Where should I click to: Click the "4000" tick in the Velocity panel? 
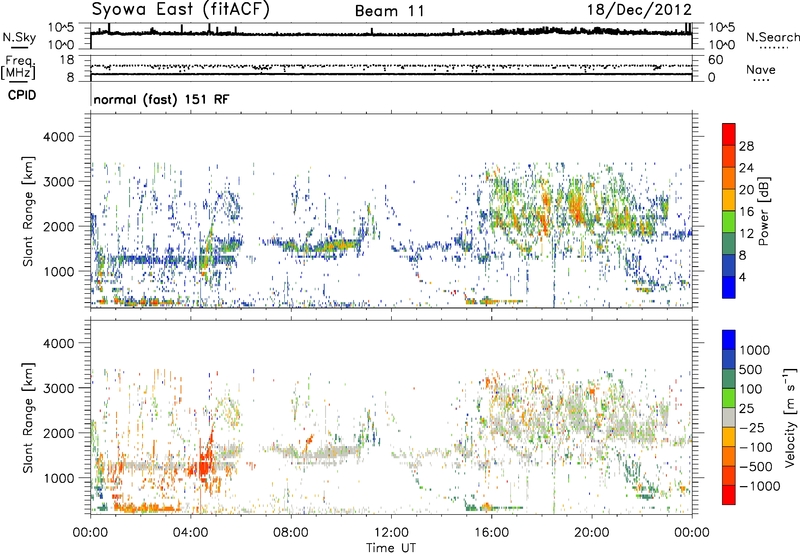coord(58,343)
